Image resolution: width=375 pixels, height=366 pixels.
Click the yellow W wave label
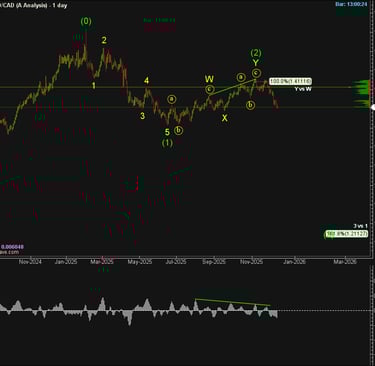coord(209,79)
